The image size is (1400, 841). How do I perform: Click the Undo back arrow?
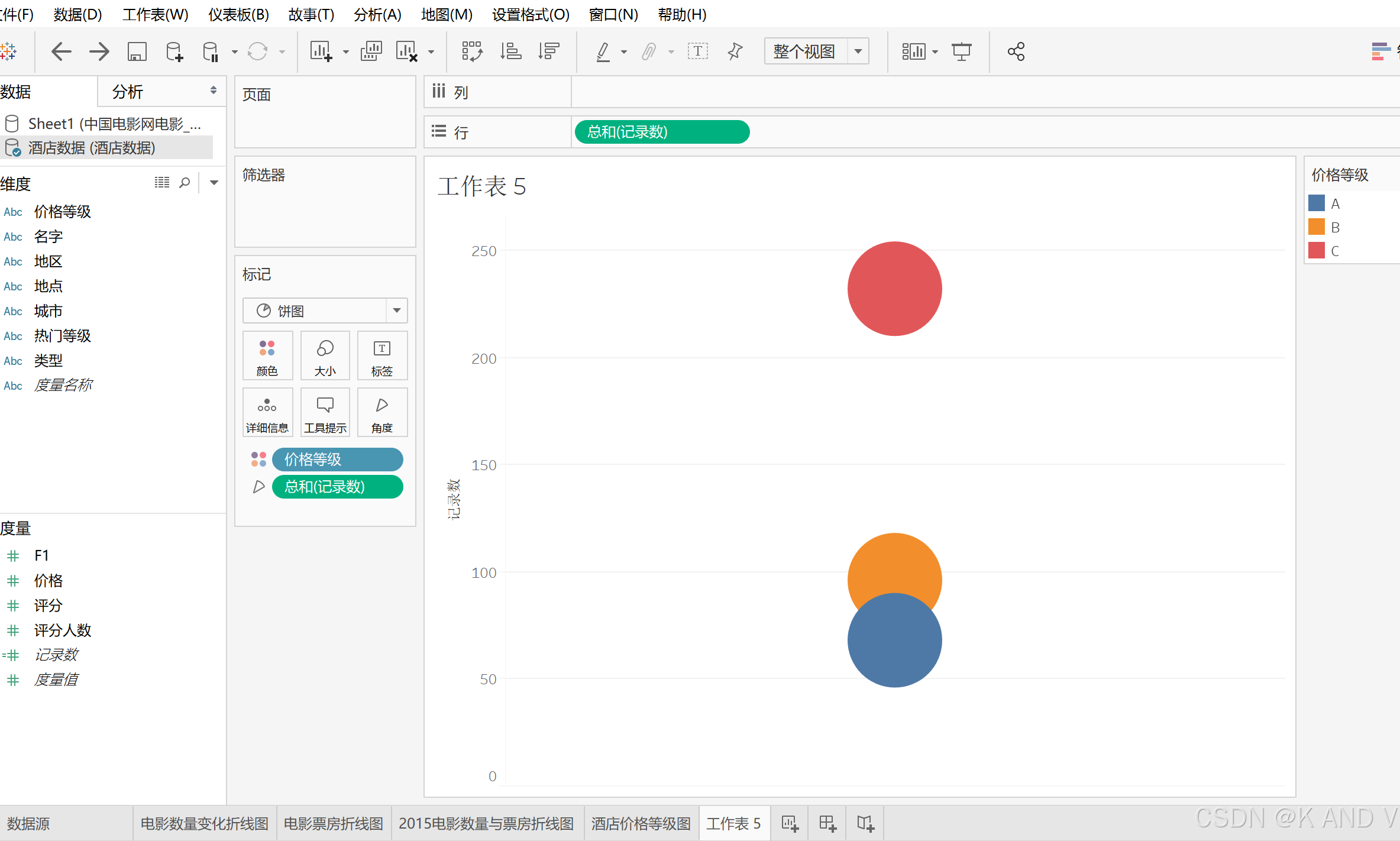(x=61, y=51)
